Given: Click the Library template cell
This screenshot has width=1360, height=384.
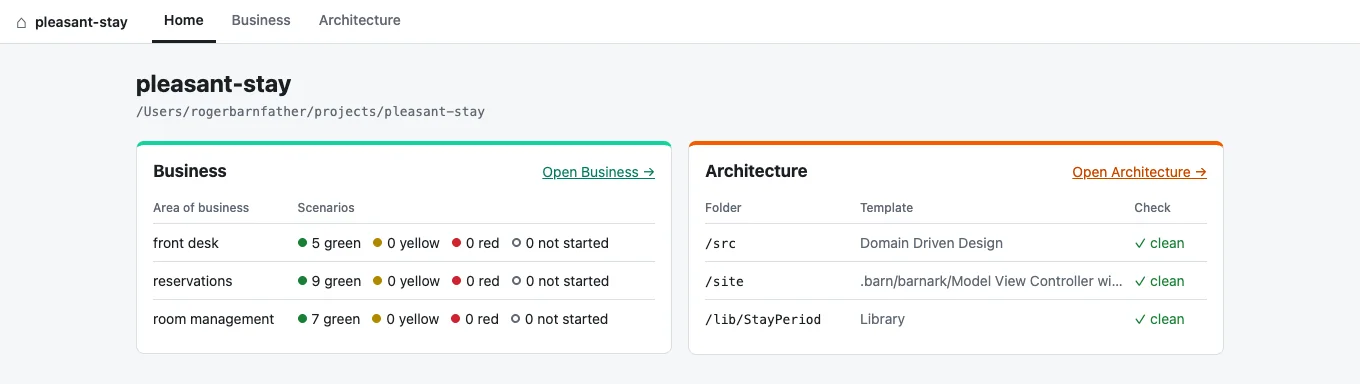Looking at the screenshot, I should 882,319.
